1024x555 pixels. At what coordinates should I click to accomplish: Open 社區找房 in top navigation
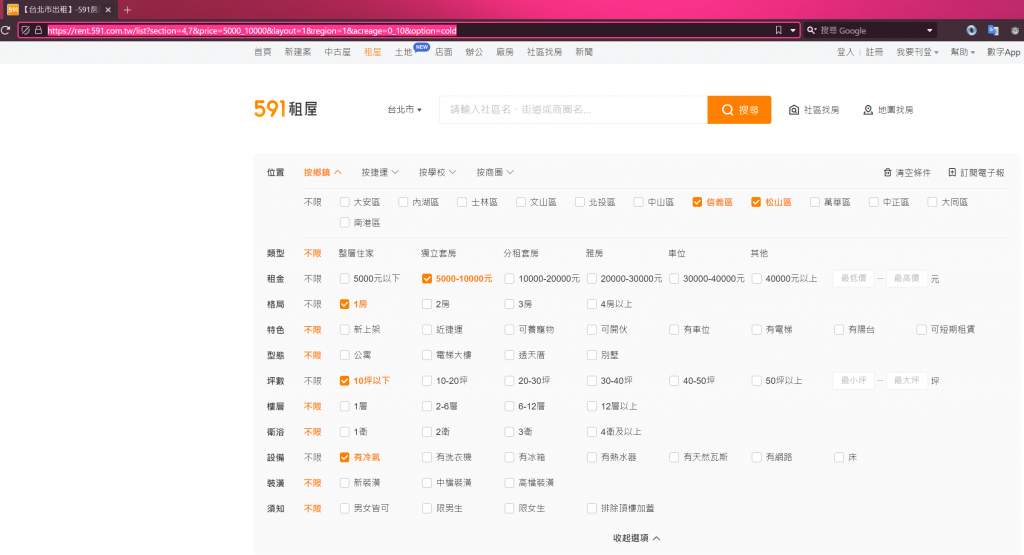pyautogui.click(x=545, y=52)
